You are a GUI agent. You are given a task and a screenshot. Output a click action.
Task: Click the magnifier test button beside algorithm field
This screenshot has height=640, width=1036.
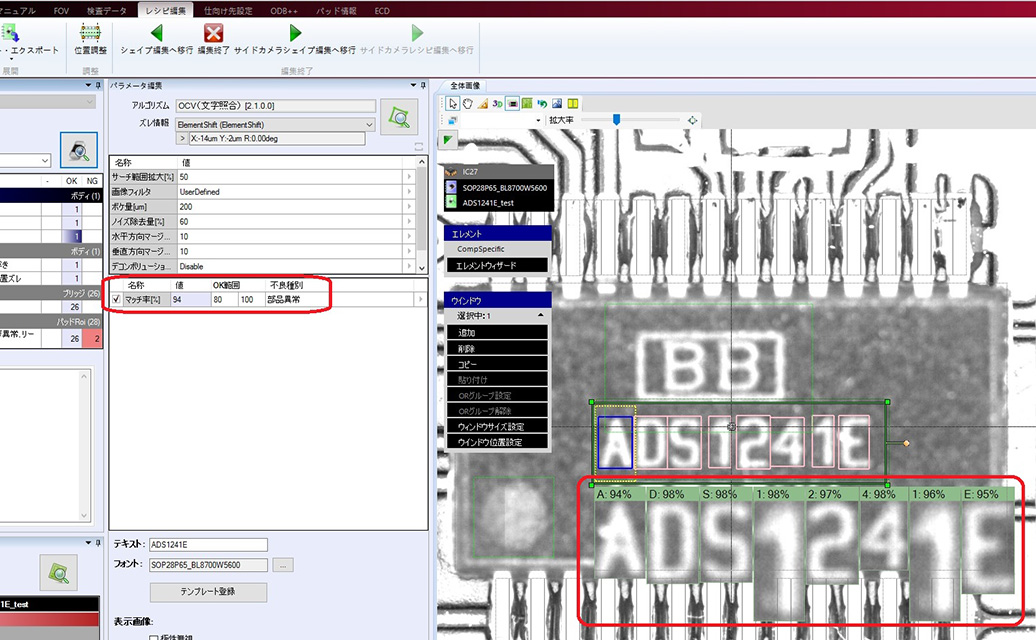click(399, 117)
